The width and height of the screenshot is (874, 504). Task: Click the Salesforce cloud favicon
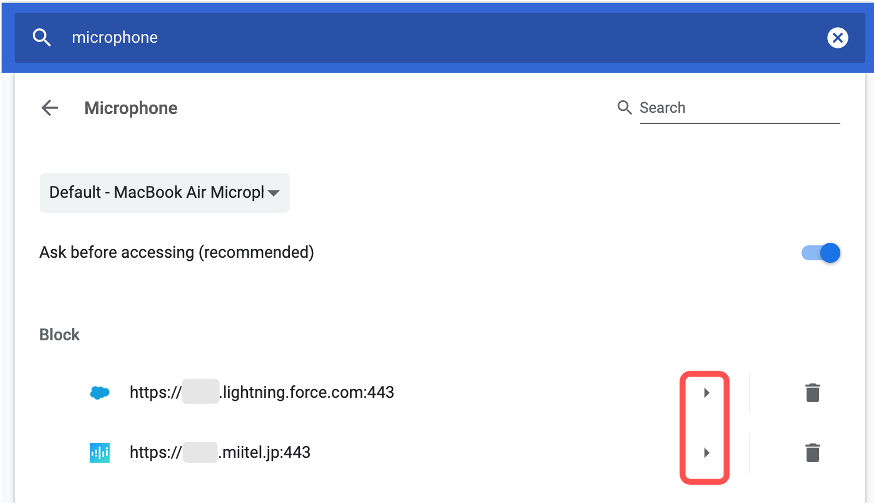pos(99,393)
